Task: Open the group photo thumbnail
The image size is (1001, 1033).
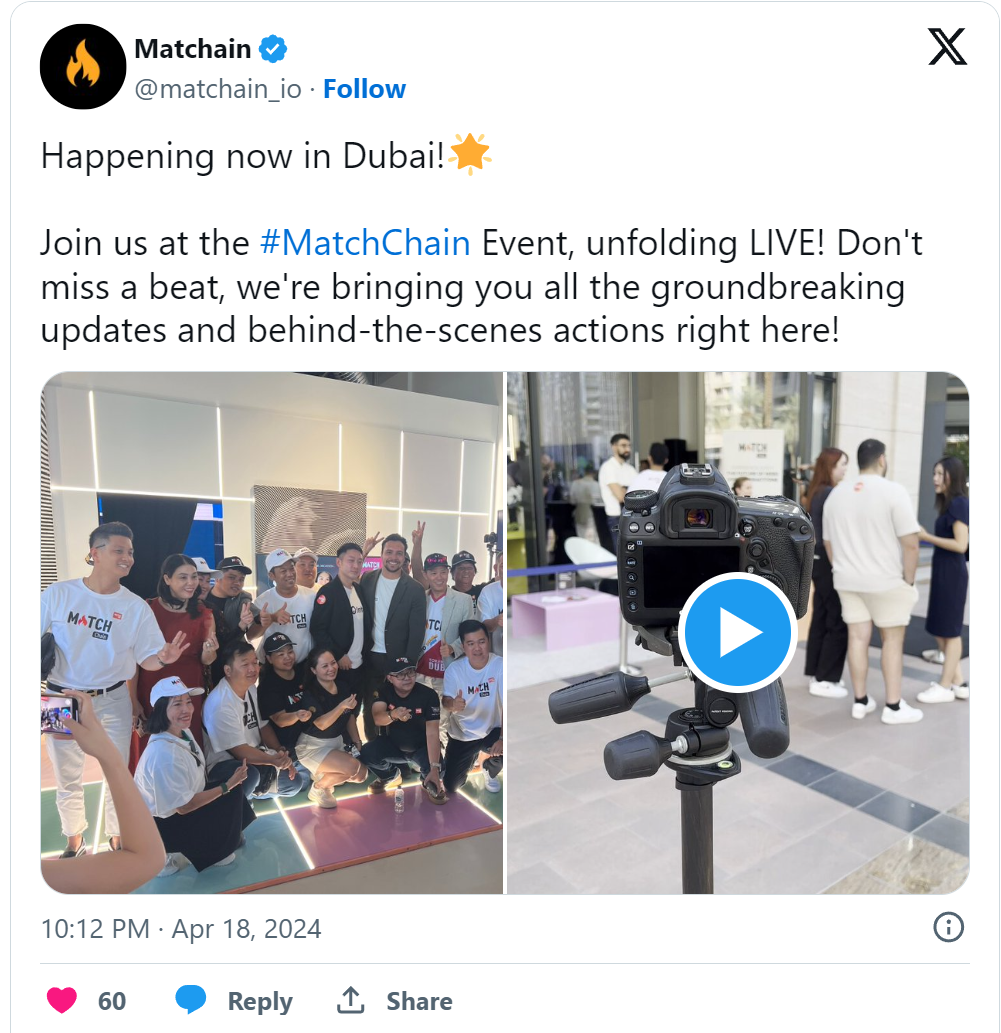Action: click(x=272, y=632)
